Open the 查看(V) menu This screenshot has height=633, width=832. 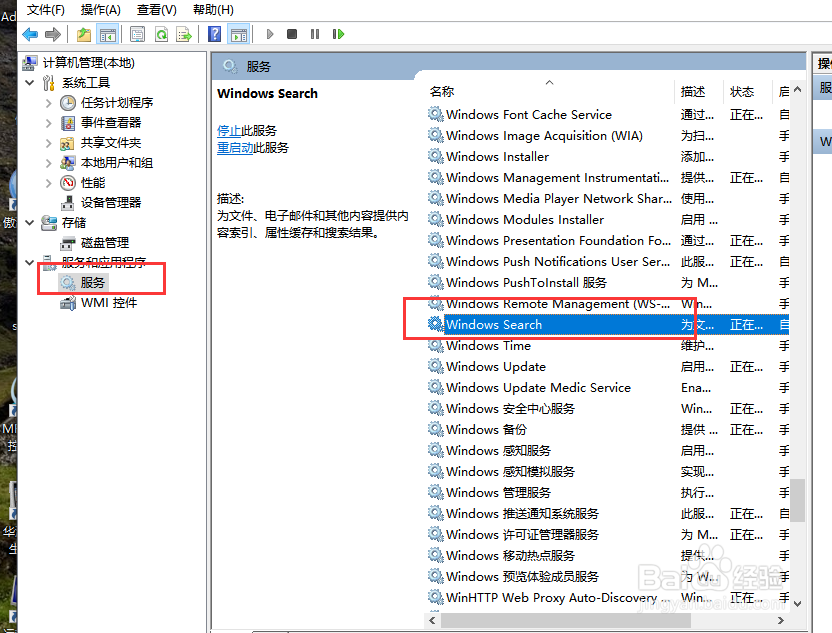coord(157,10)
